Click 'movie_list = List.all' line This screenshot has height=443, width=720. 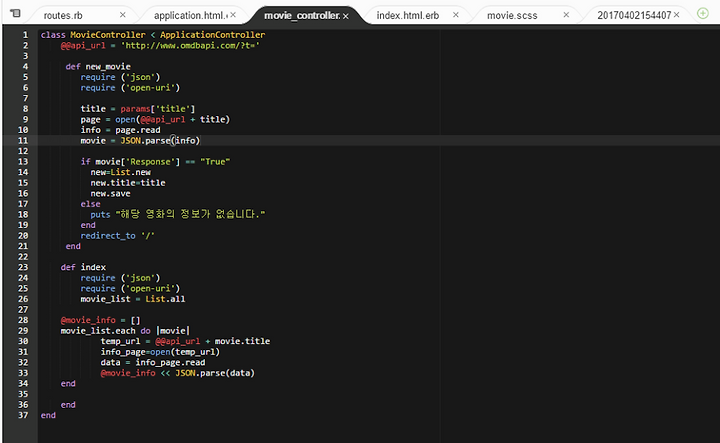tap(133, 299)
